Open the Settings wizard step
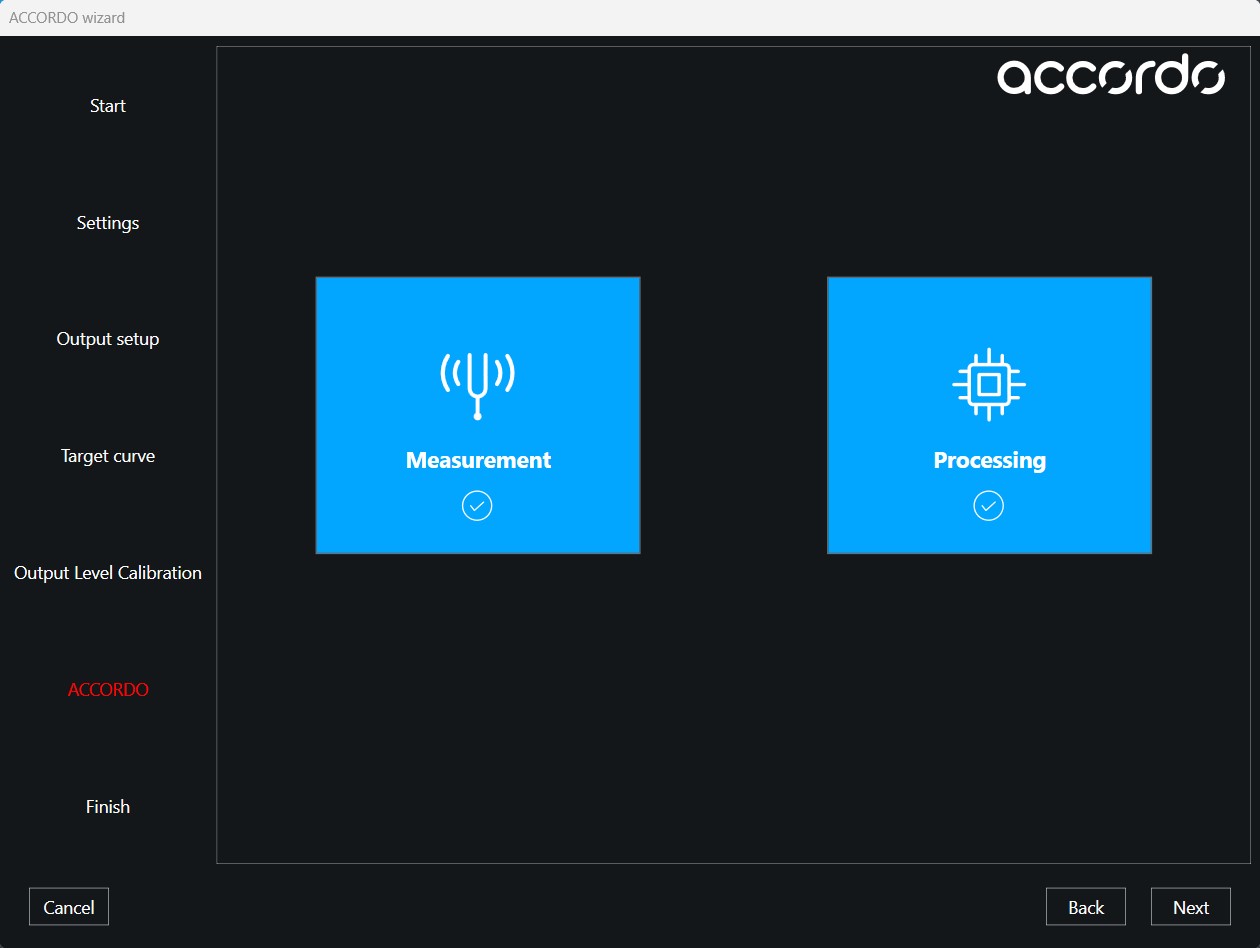Viewport: 1260px width, 948px height. (x=108, y=223)
